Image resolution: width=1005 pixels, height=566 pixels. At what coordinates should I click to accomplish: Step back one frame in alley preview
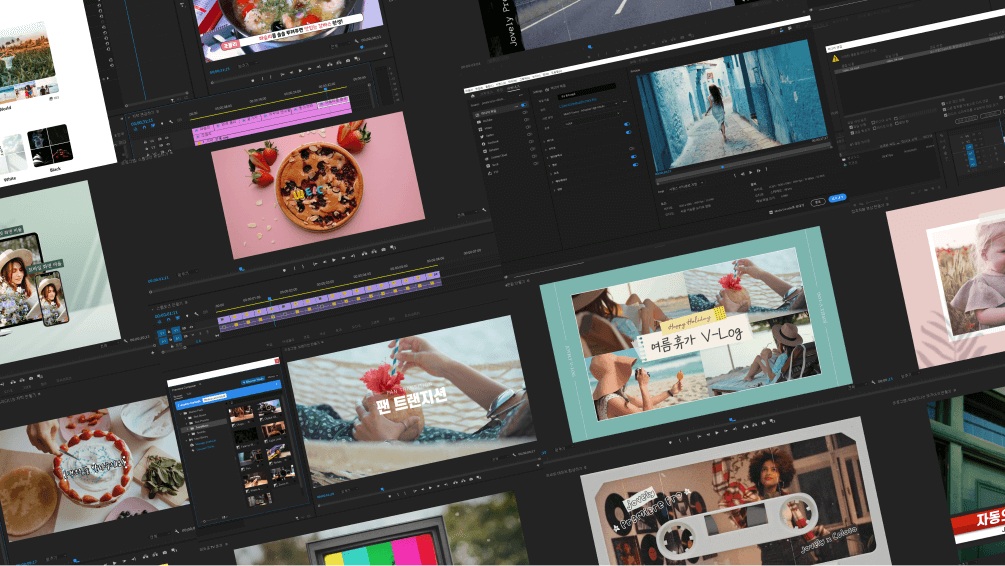pos(743,174)
